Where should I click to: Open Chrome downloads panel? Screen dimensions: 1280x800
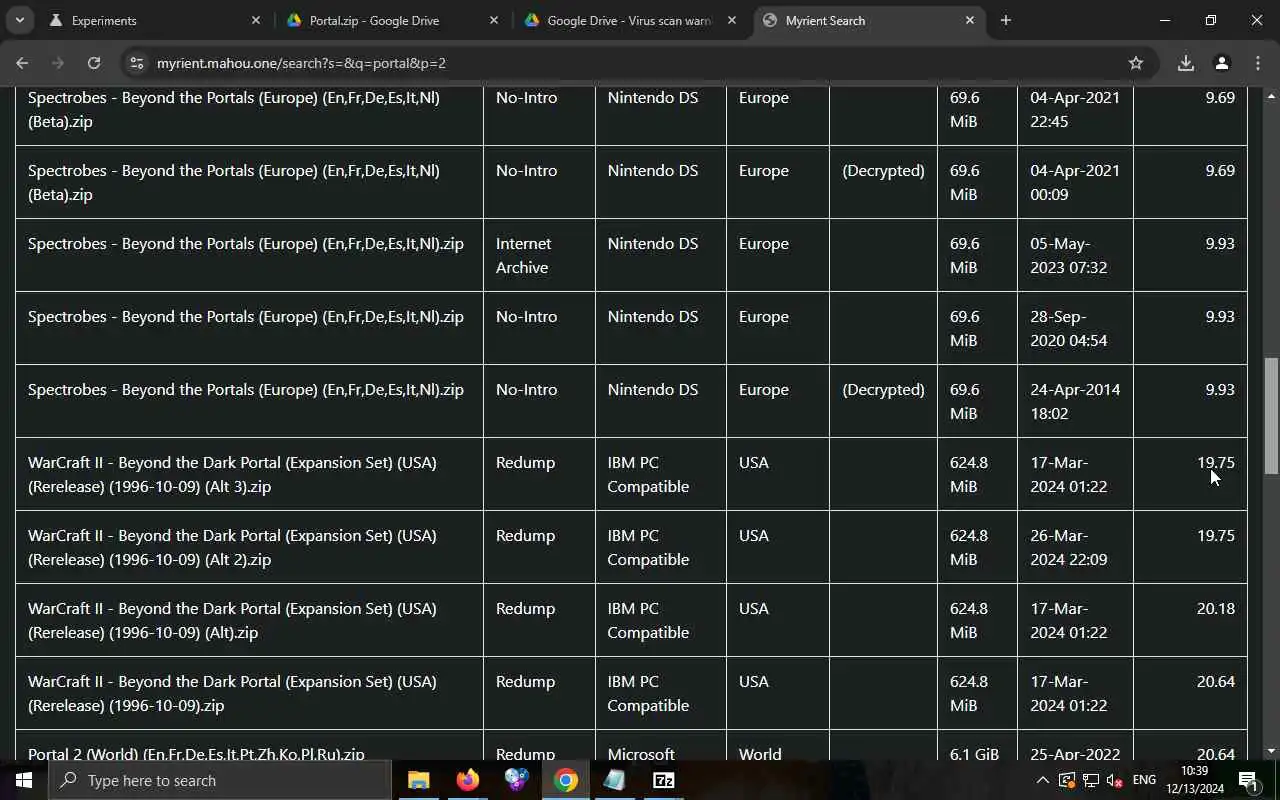click(x=1185, y=63)
